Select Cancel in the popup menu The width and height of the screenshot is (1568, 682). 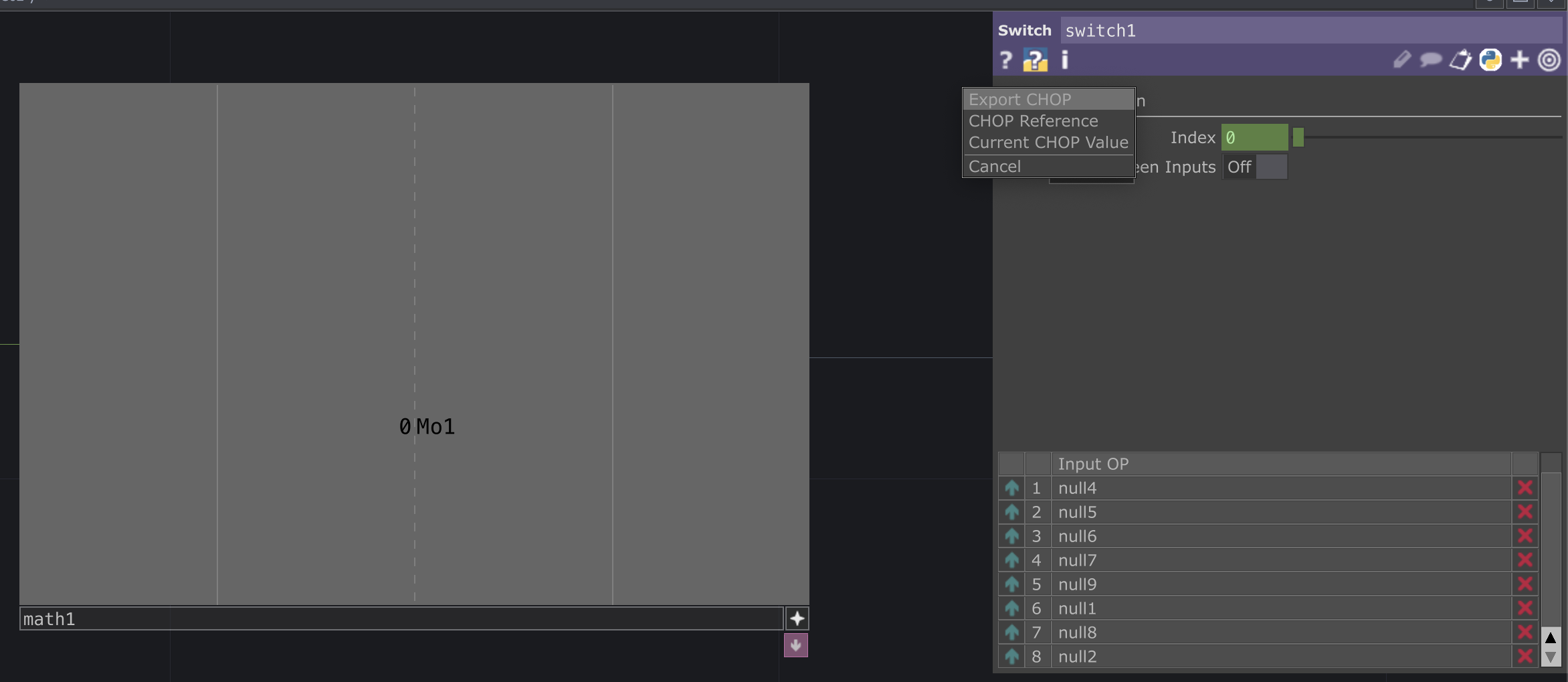coord(1048,167)
